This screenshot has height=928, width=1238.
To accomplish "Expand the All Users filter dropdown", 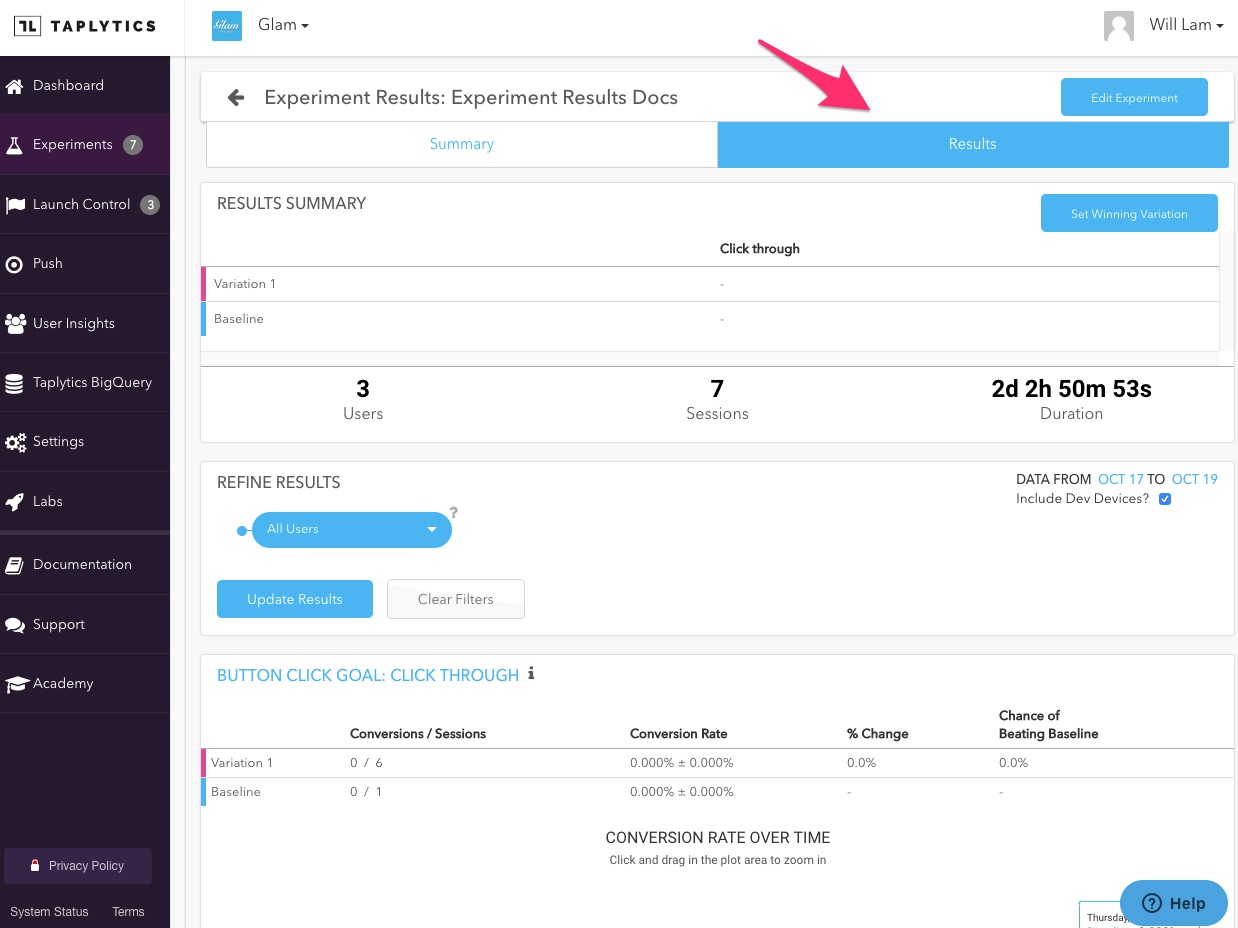I will point(352,529).
